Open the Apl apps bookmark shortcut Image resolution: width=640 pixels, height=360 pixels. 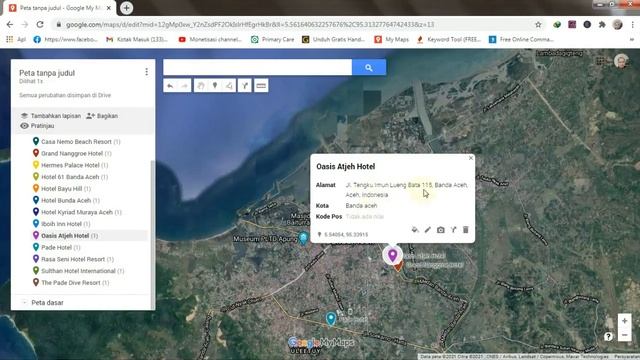pyautogui.click(x=16, y=40)
